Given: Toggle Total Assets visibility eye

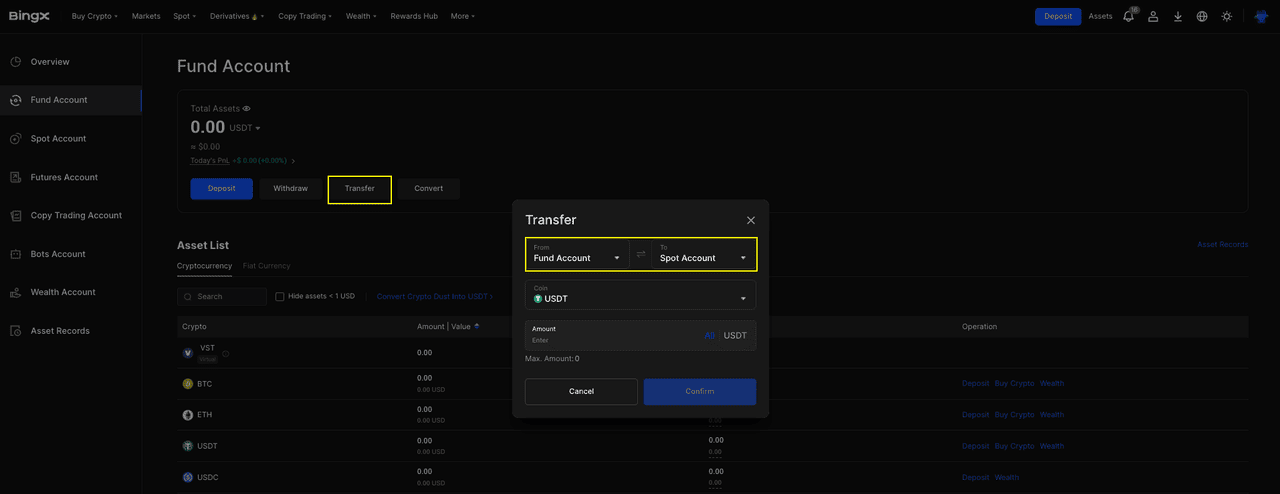Looking at the screenshot, I should tap(246, 108).
